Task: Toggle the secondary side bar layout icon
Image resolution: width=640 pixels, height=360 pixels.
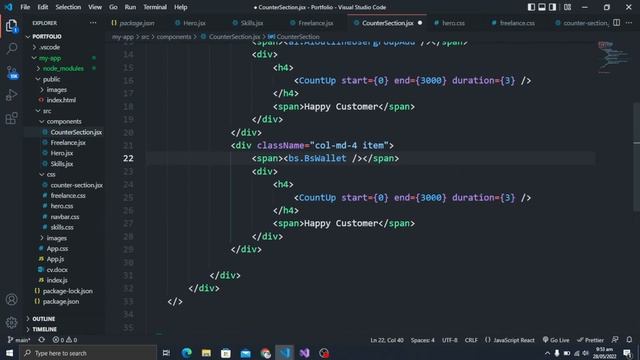Action: pyautogui.click(x=552, y=7)
